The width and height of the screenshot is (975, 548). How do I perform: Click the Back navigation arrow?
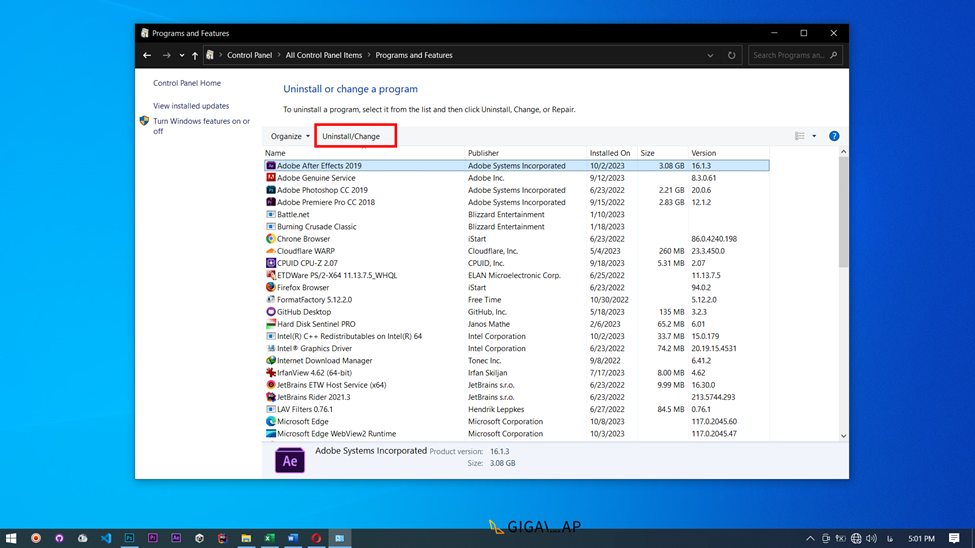pos(147,55)
